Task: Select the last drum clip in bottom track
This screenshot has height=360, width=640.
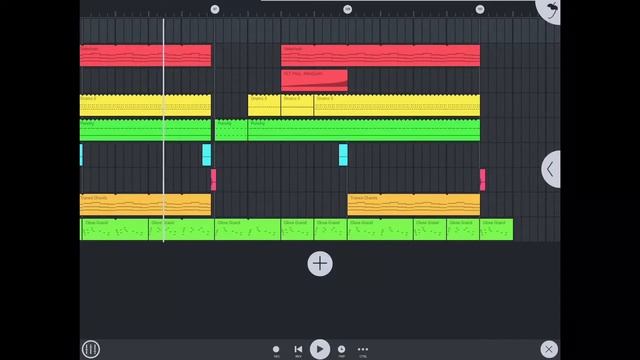Action: pos(496,229)
